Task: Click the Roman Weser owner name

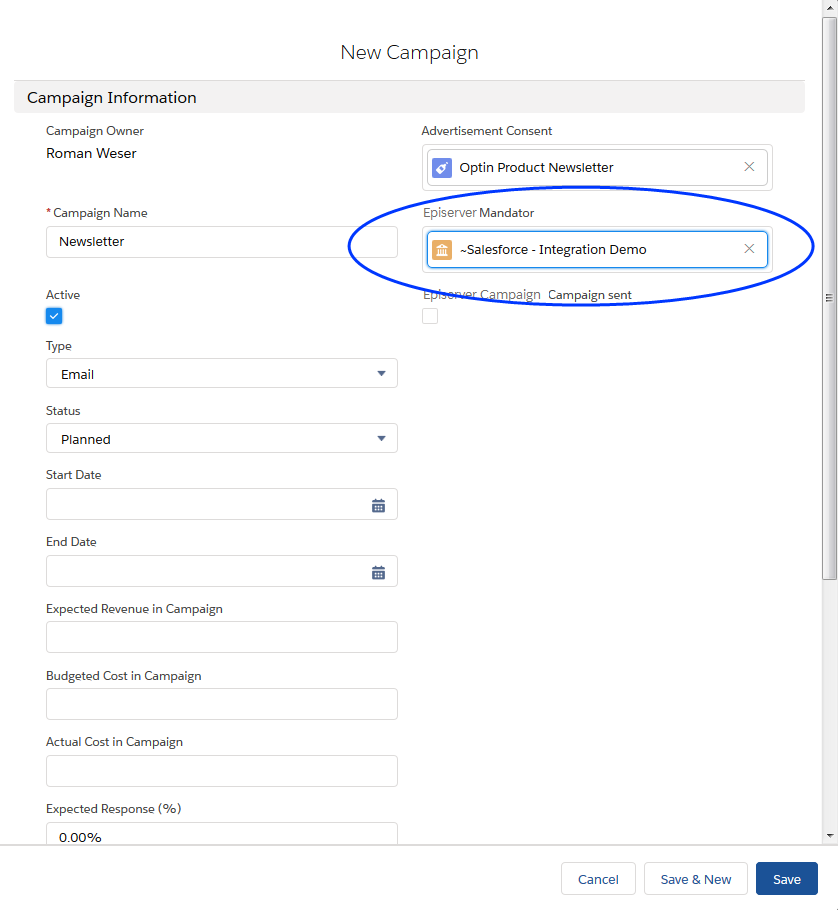Action: tap(91, 154)
